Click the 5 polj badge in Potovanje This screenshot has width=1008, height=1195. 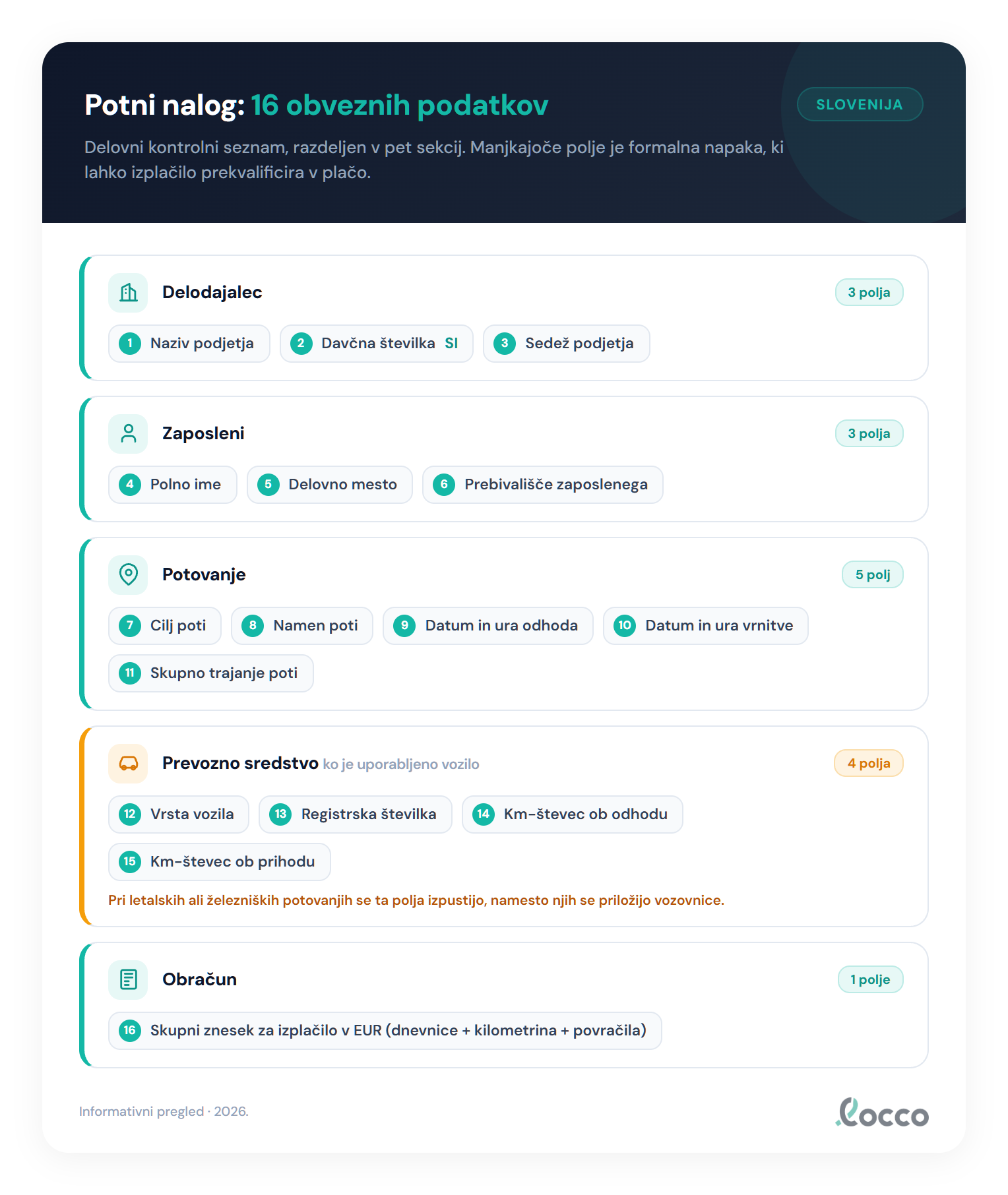(x=873, y=574)
